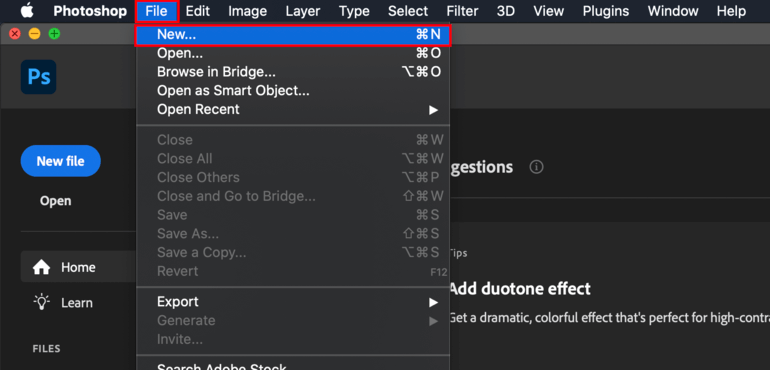This screenshot has width=770, height=370.
Task: Select Browse in Bridge... menu entry
Action: pos(293,72)
